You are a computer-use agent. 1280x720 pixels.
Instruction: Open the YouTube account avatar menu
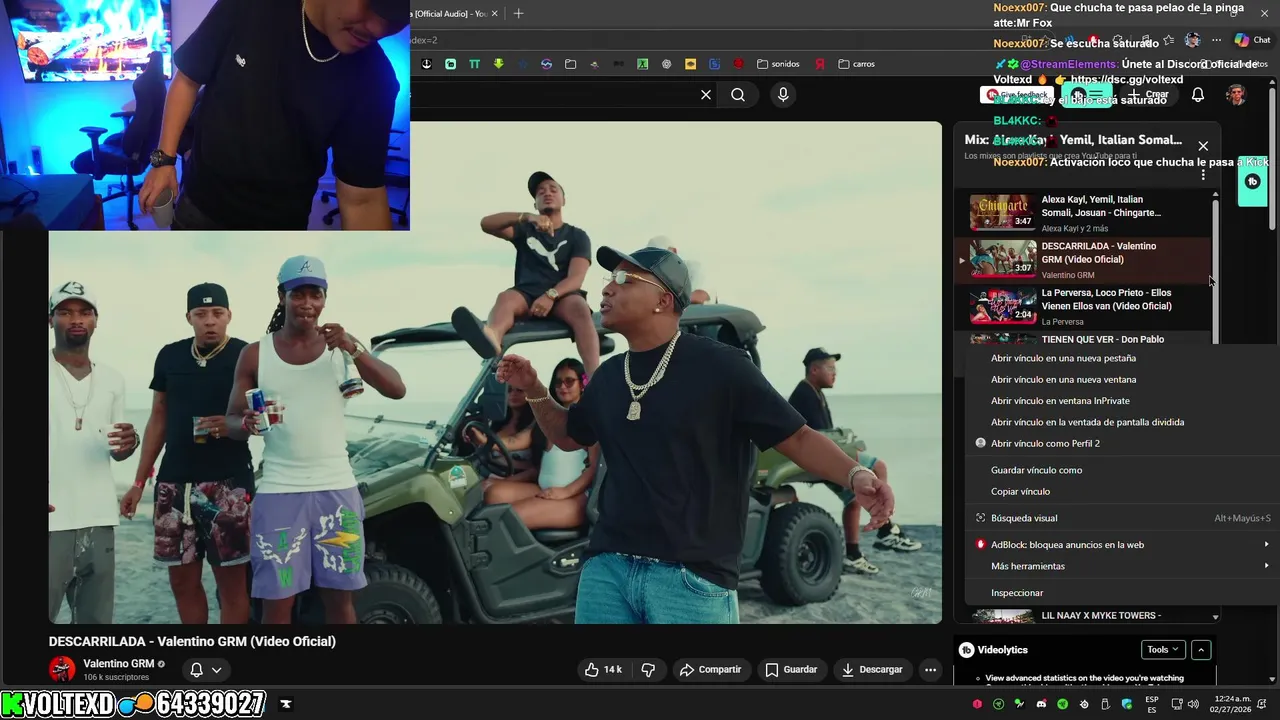pyautogui.click(x=1236, y=95)
